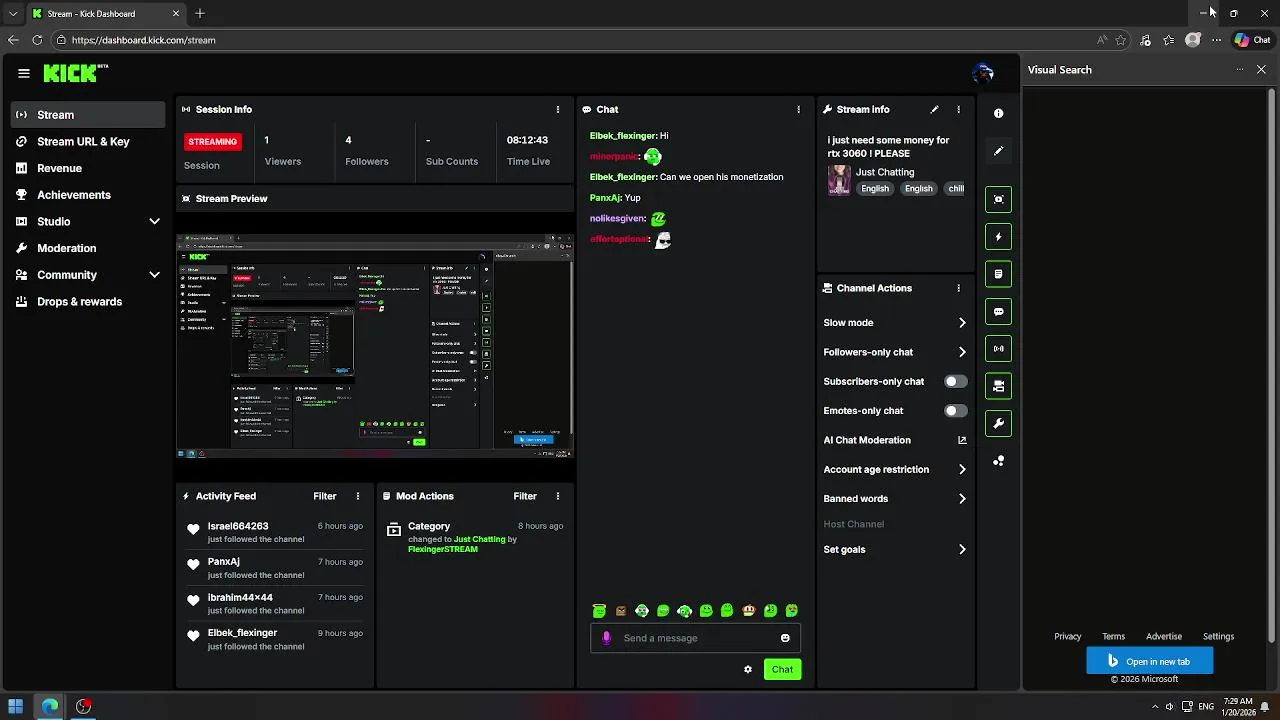Toggle the document panel icon in right toolbar
This screenshot has width=1280, height=720.
click(x=998, y=274)
